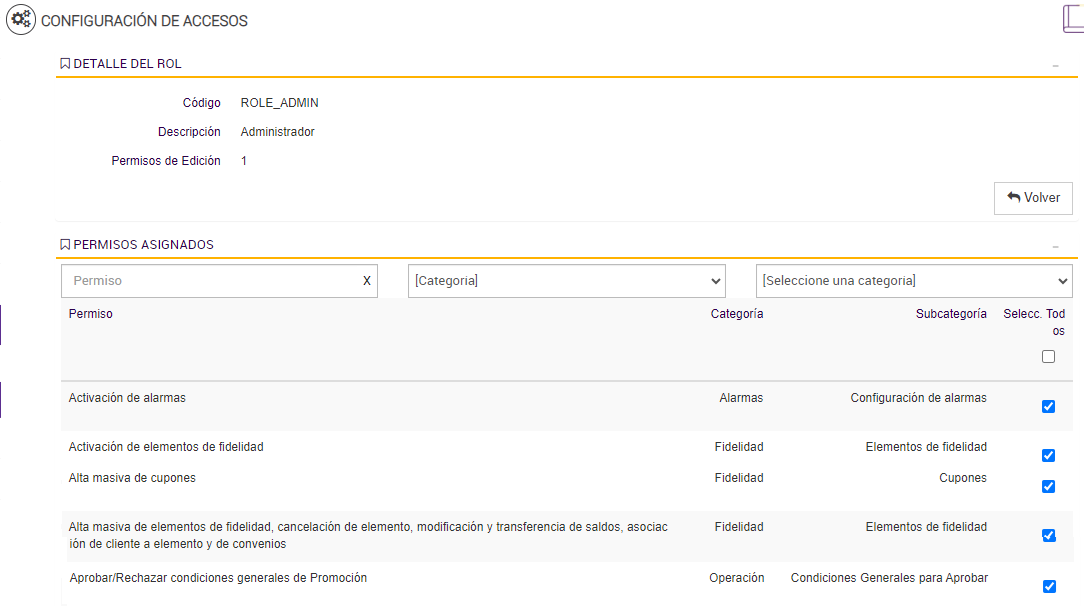Clear the Permiso filter with the X
This screenshot has width=1084, height=606.
[x=366, y=281]
